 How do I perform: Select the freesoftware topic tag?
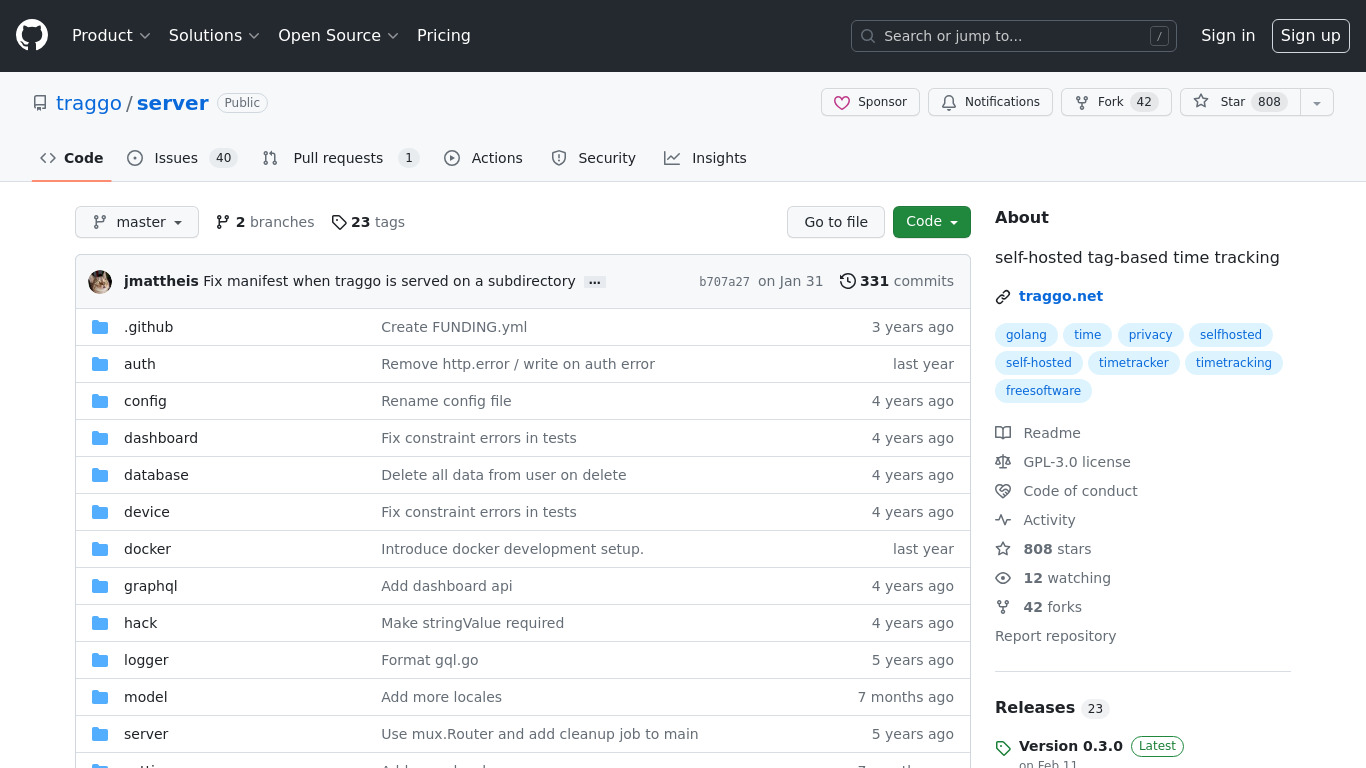click(1043, 391)
